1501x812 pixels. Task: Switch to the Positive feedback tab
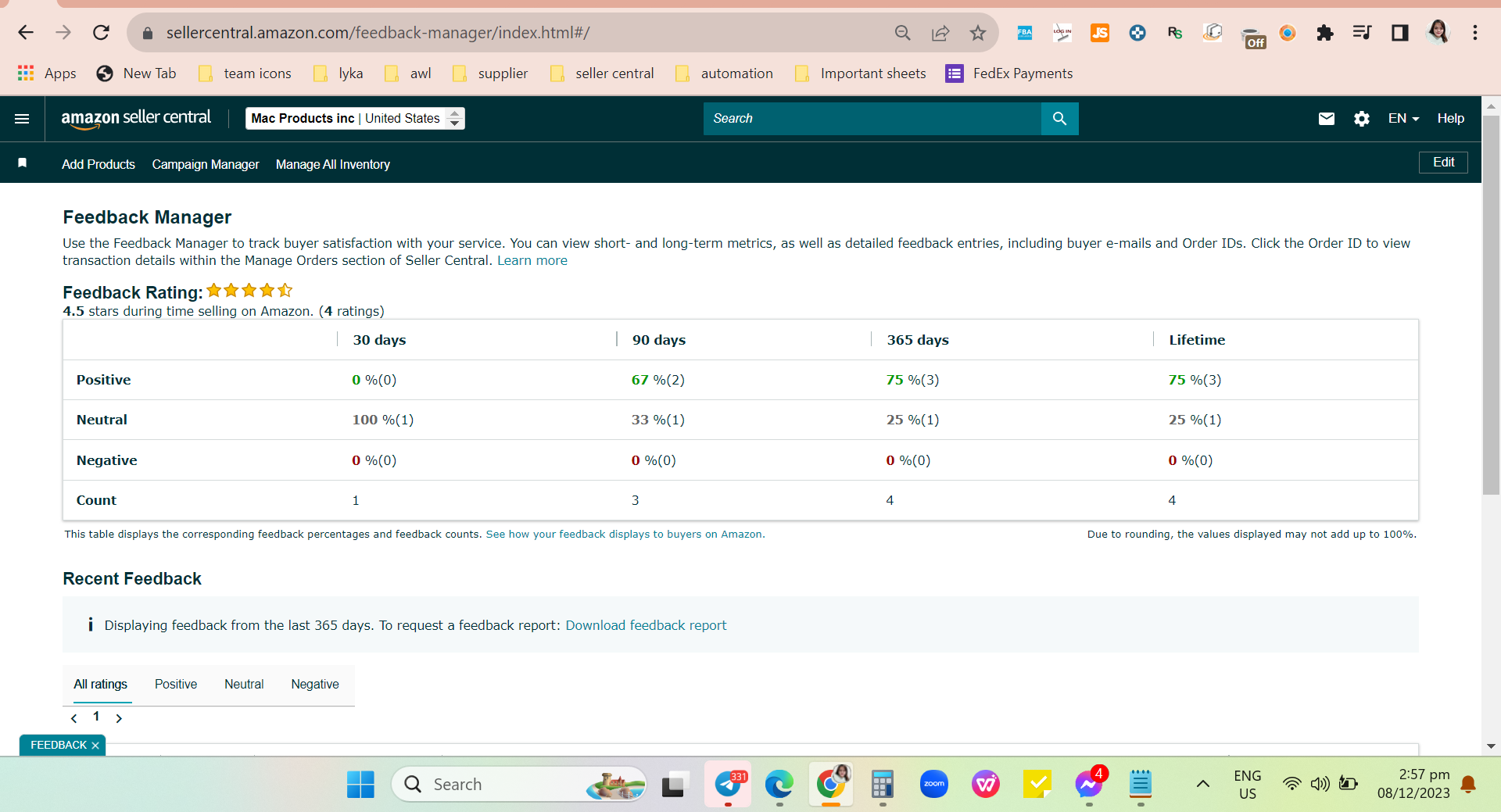[x=176, y=684]
